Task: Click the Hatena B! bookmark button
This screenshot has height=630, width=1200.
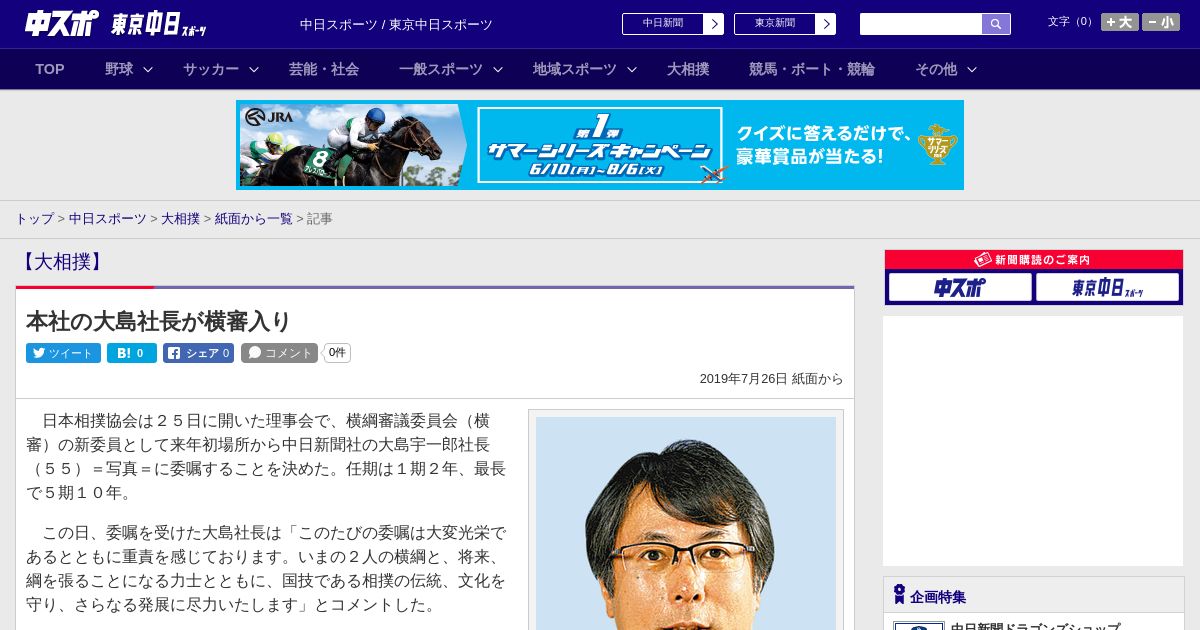Action: [x=132, y=353]
